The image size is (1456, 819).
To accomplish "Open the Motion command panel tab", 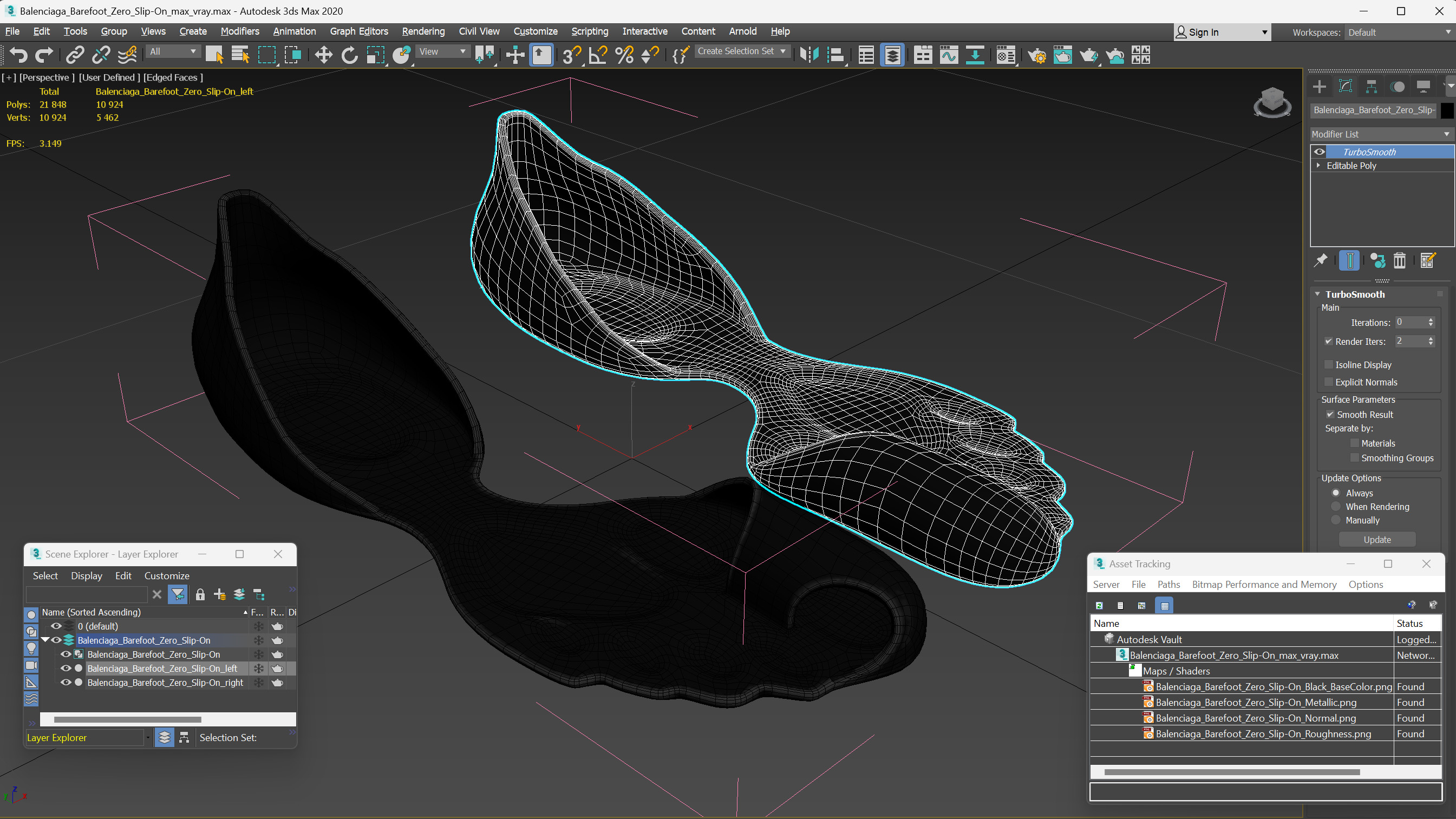I will coord(1397,87).
